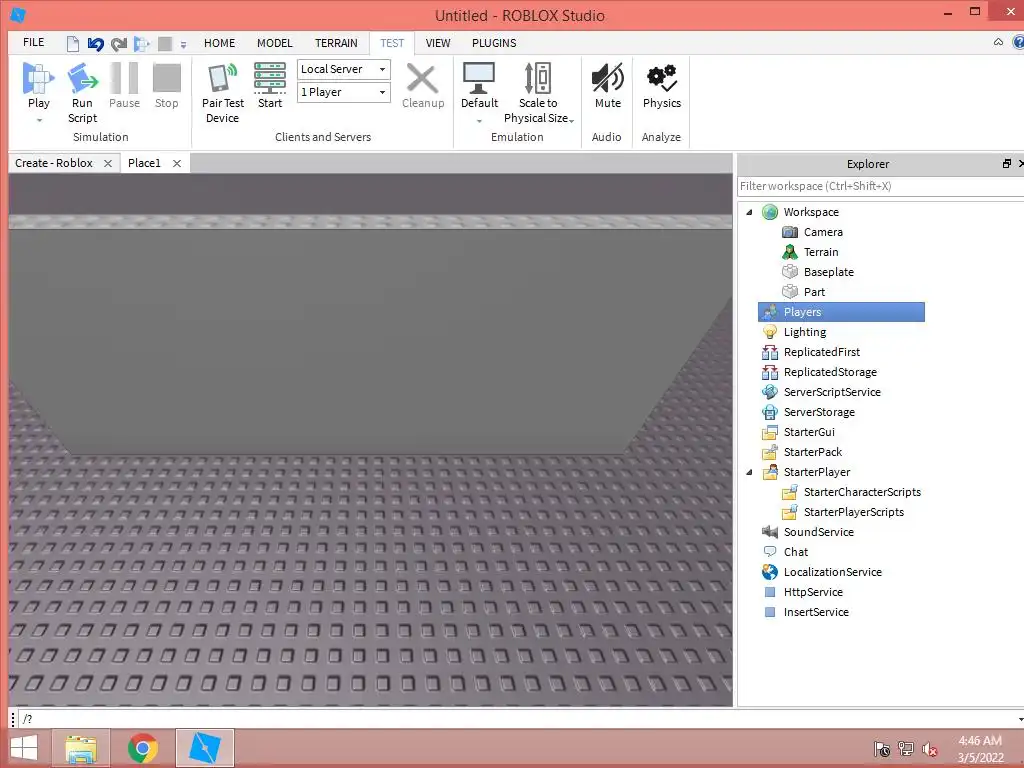Open the Default device dropdown arrow

[x=479, y=121]
